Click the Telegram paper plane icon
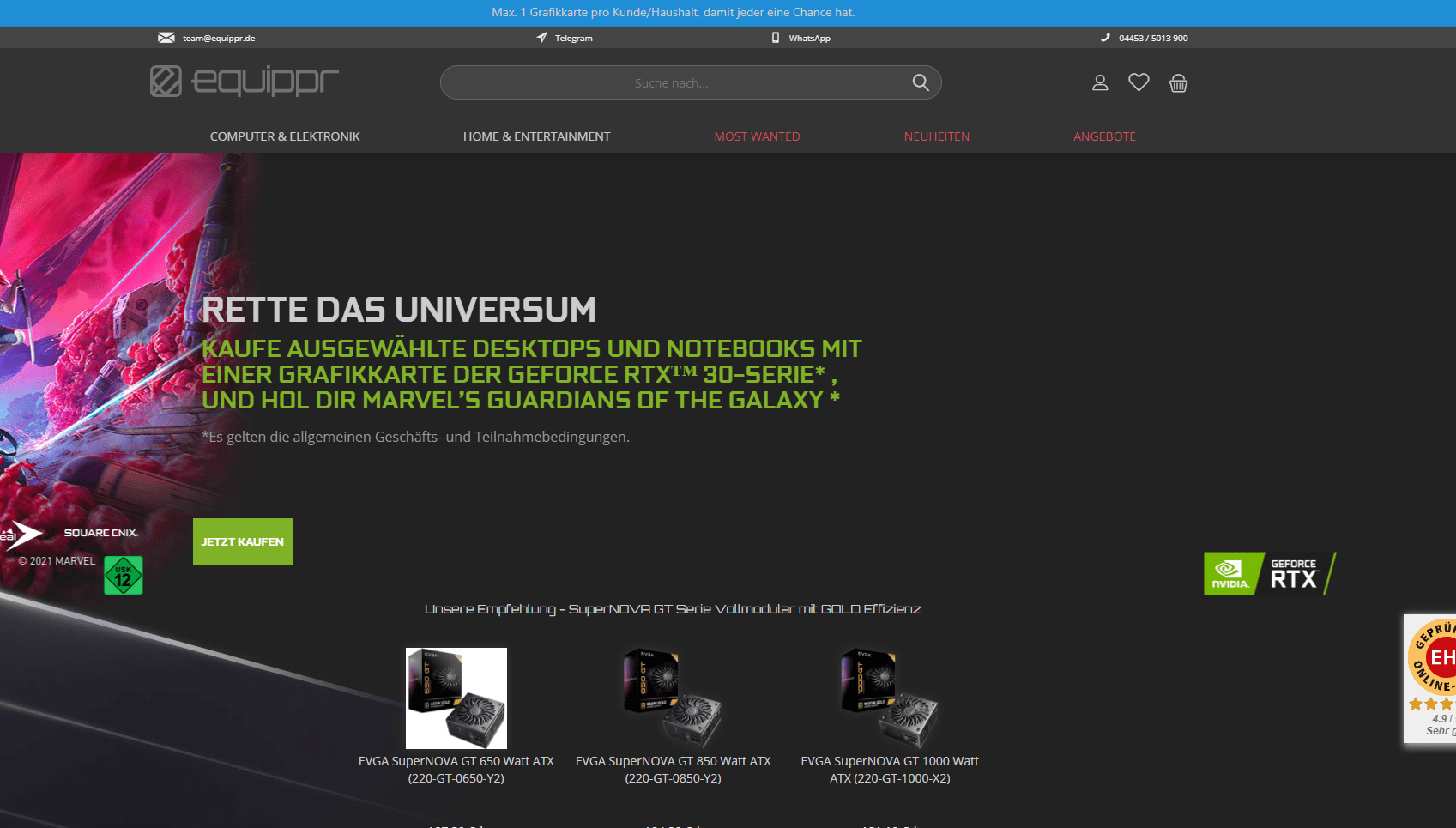This screenshot has height=828, width=1456. point(541,38)
